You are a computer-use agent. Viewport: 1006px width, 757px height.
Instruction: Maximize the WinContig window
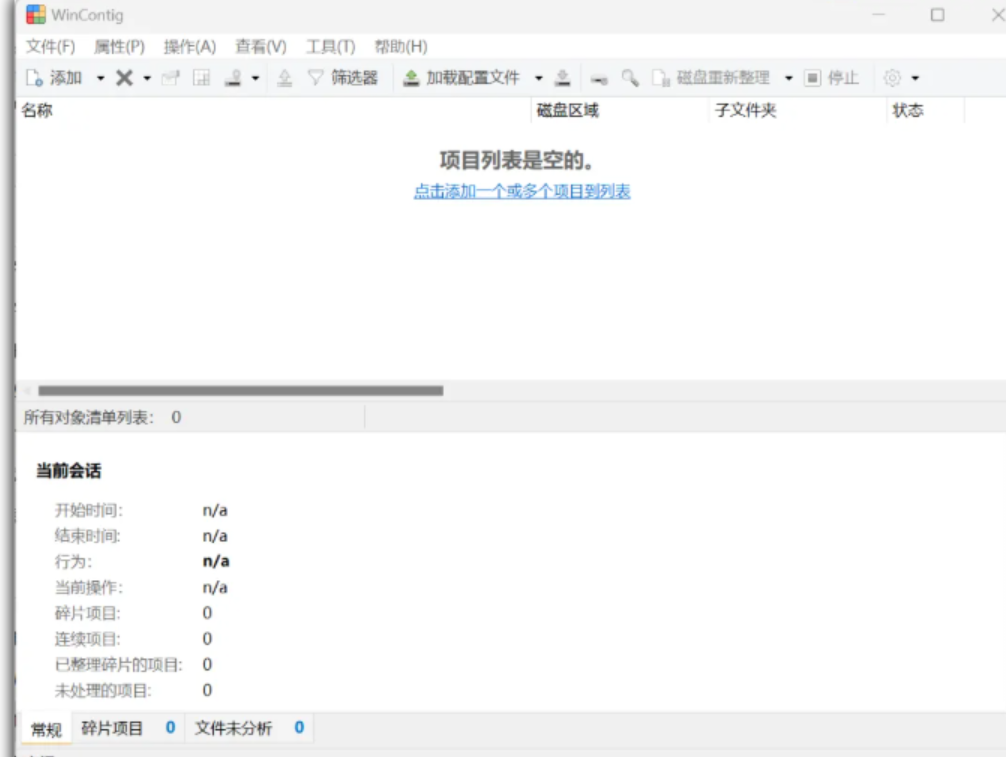click(x=937, y=15)
